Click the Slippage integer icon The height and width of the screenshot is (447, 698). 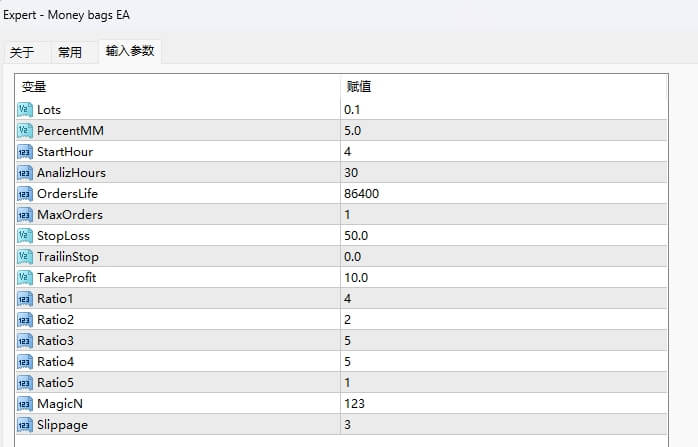coord(25,424)
